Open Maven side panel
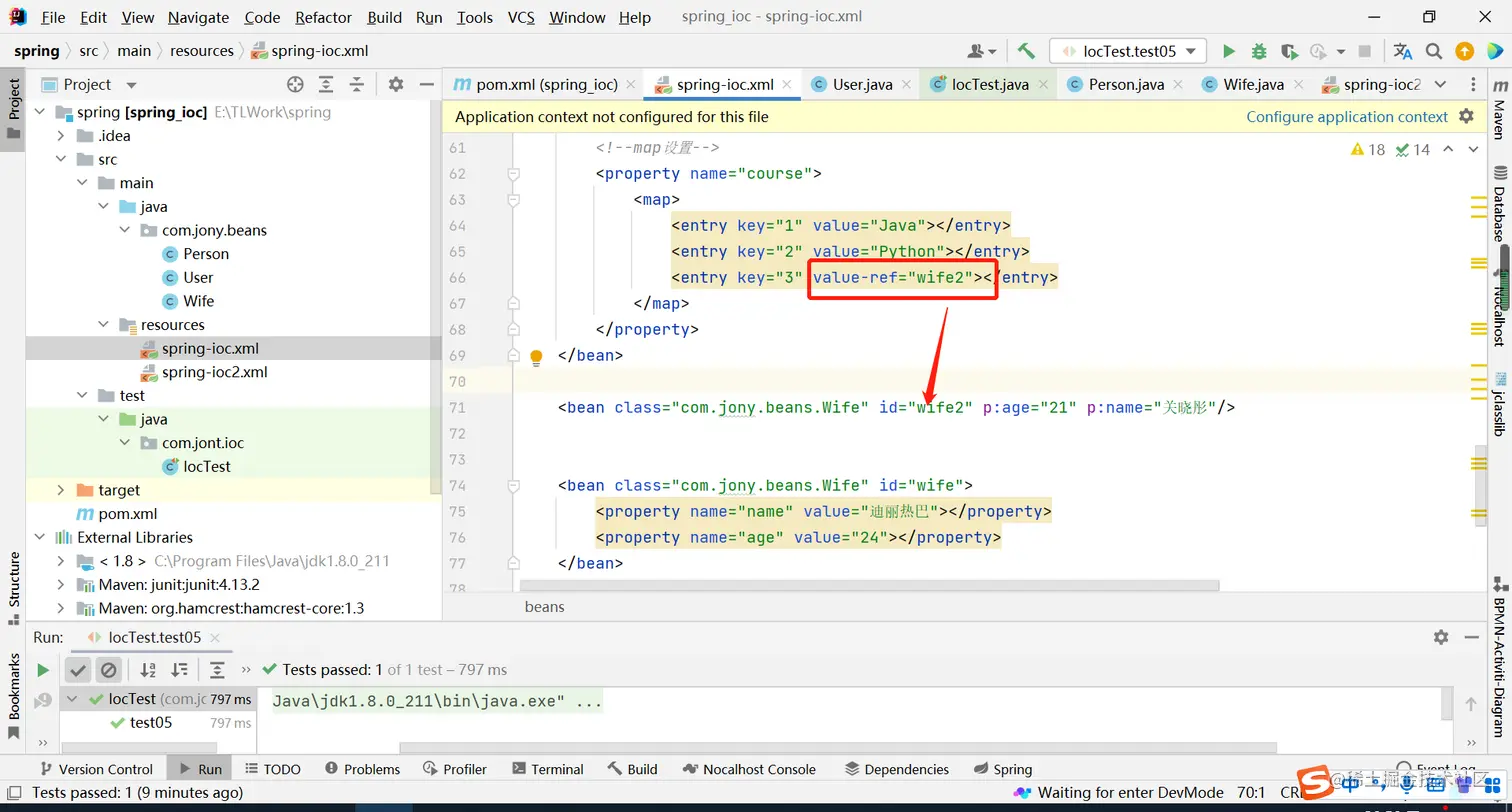The image size is (1512, 812). pos(1499,109)
